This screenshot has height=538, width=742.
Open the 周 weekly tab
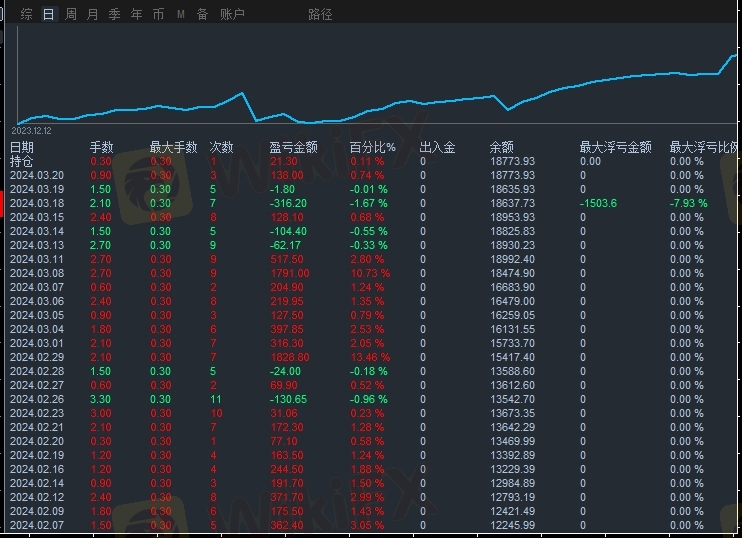[70, 15]
